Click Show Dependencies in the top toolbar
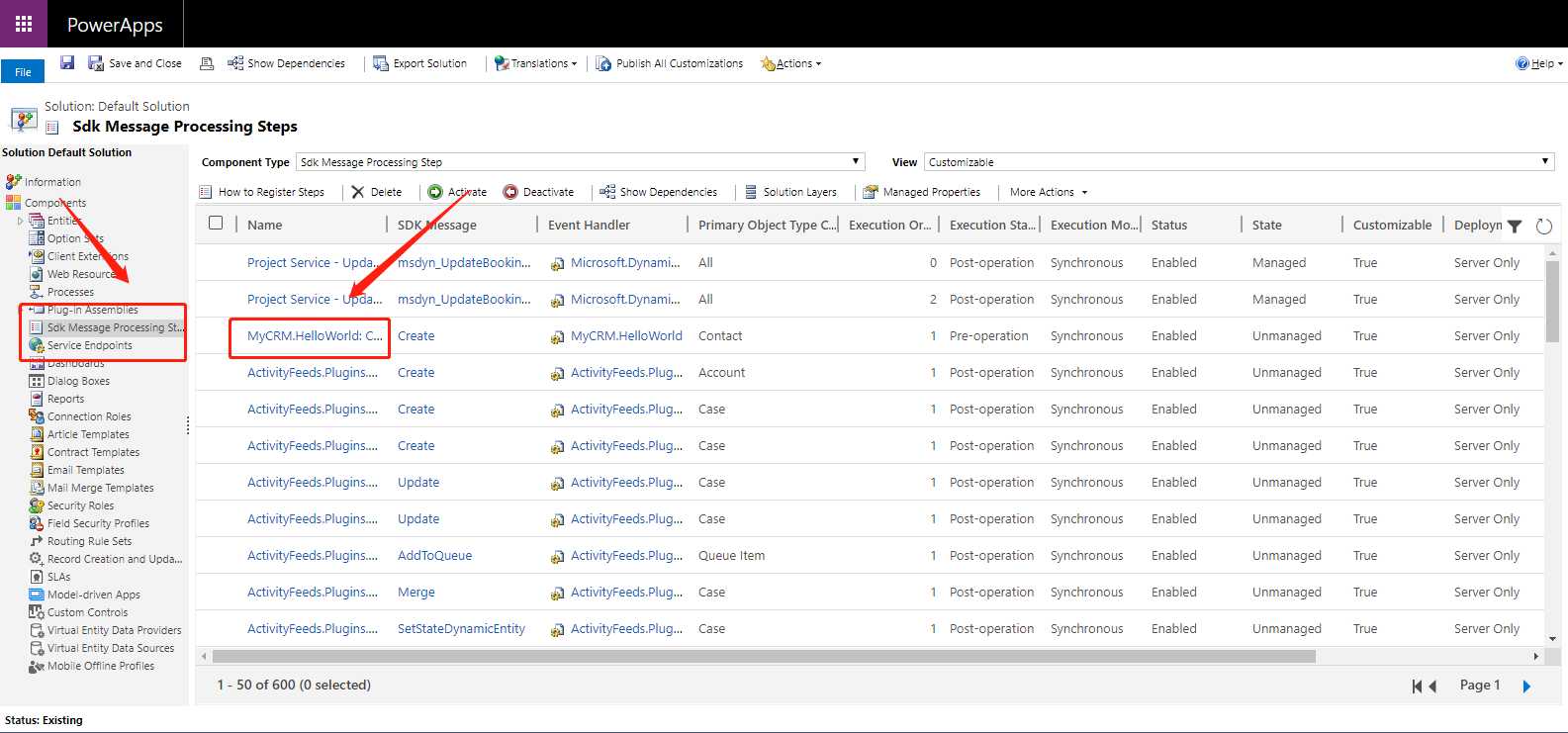Image resolution: width=1568 pixels, height=733 pixels. (286, 63)
